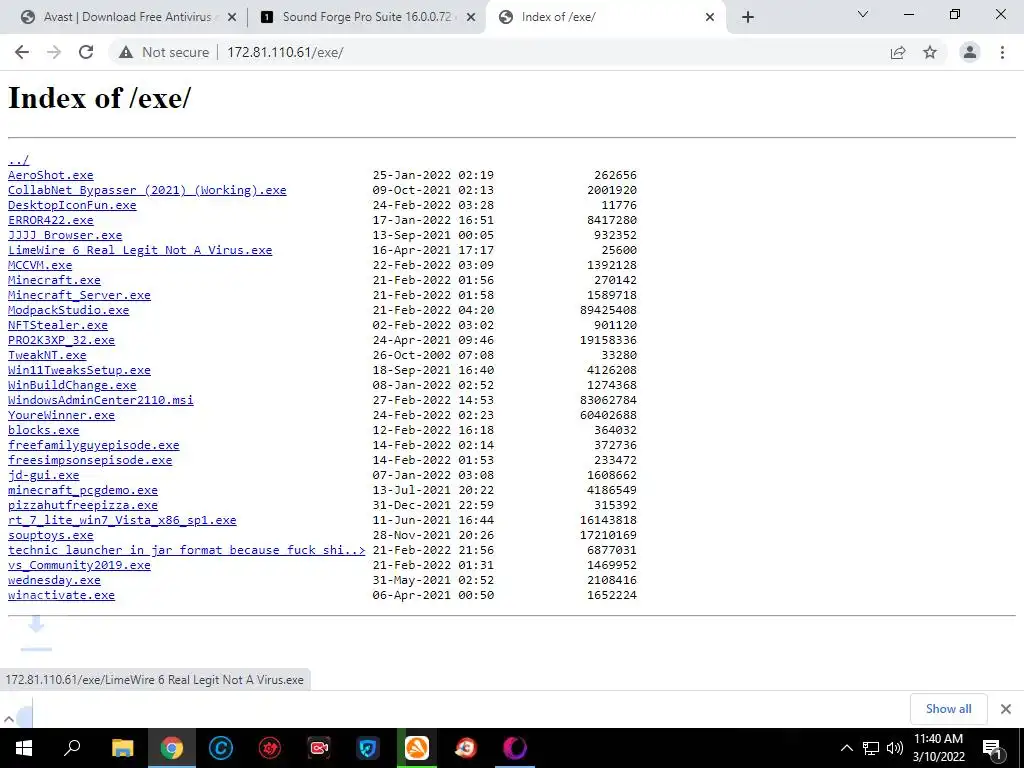This screenshot has height=768, width=1024.
Task: Click the Chrome taskbar icon
Action: coord(172,748)
